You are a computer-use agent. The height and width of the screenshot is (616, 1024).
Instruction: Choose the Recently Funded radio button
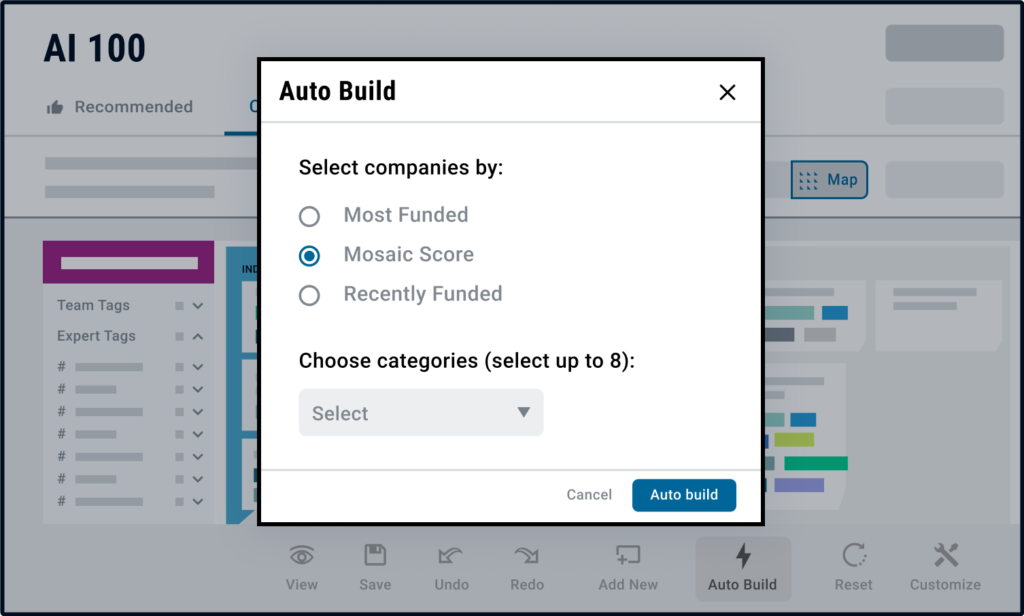pos(310,295)
